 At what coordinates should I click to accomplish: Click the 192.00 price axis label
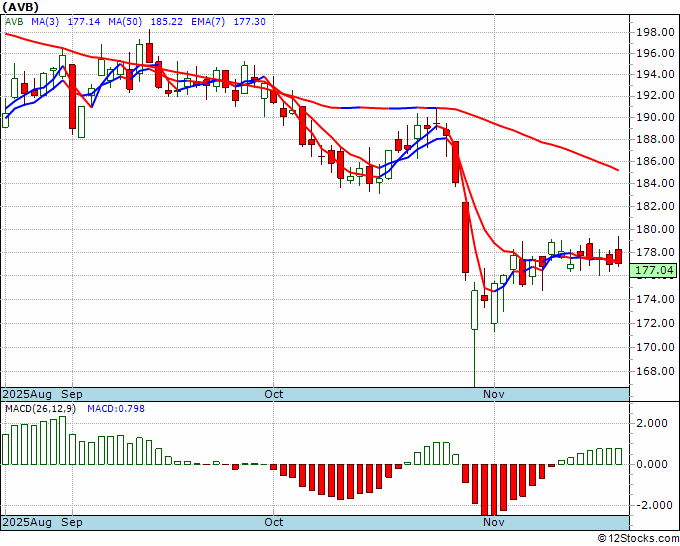tap(655, 95)
